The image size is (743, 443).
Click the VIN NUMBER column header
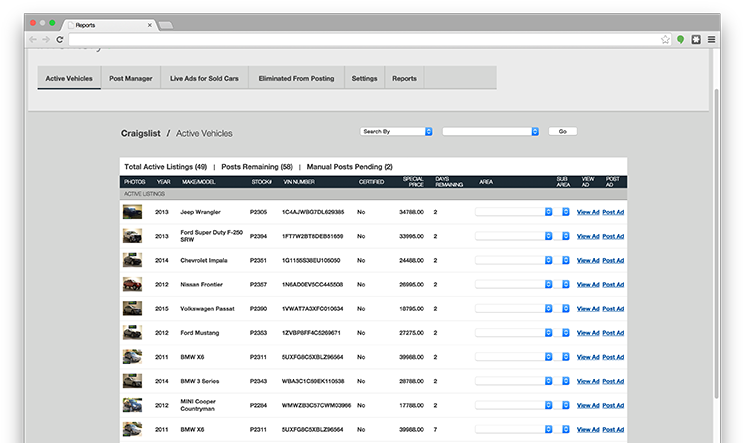(x=299, y=182)
